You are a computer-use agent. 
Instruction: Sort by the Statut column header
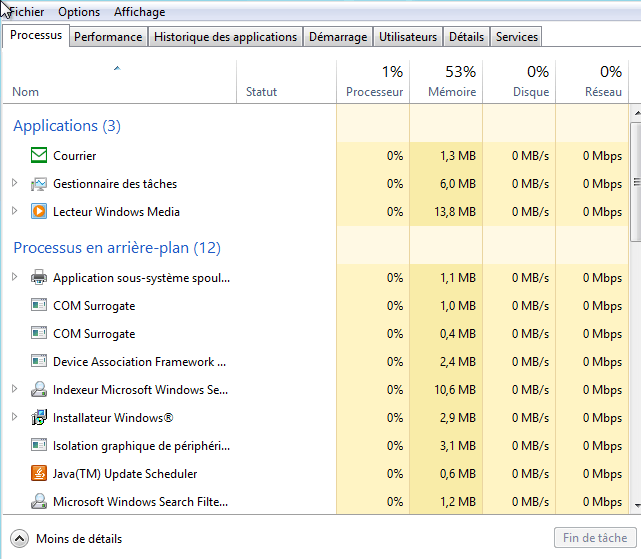click(x=286, y=82)
